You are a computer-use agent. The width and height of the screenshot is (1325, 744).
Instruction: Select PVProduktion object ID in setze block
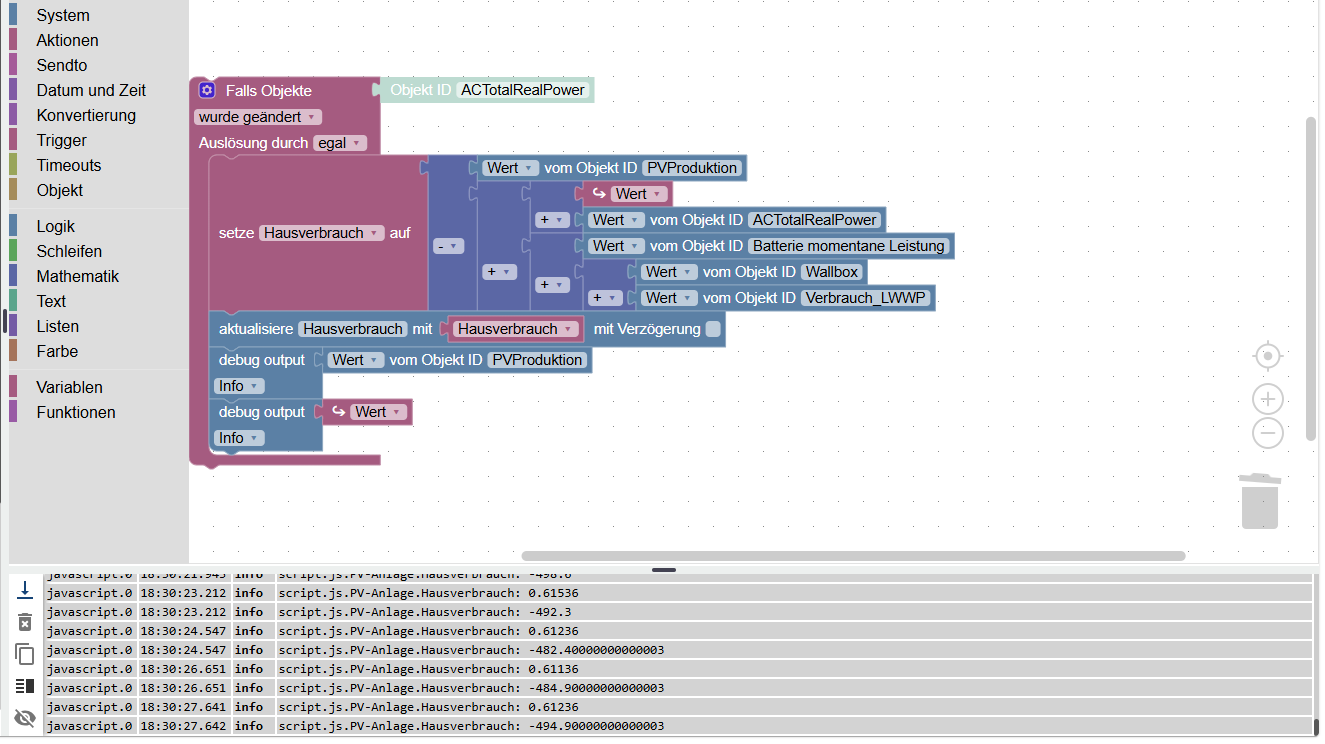[693, 168]
